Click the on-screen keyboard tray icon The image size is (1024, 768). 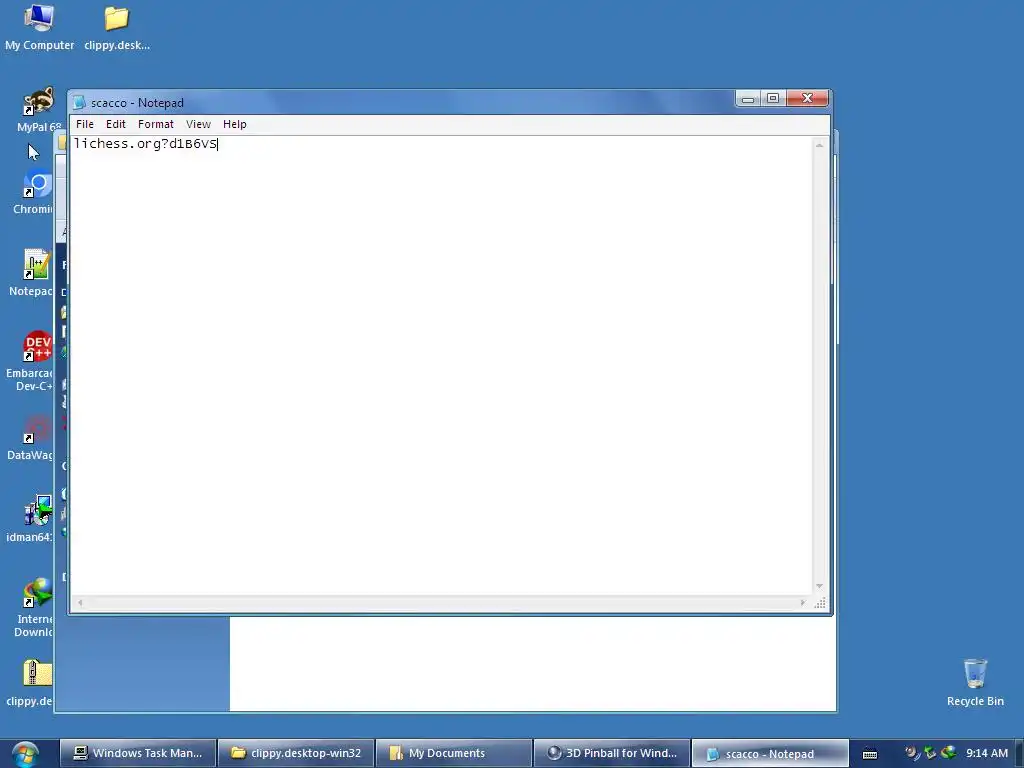click(x=870, y=754)
